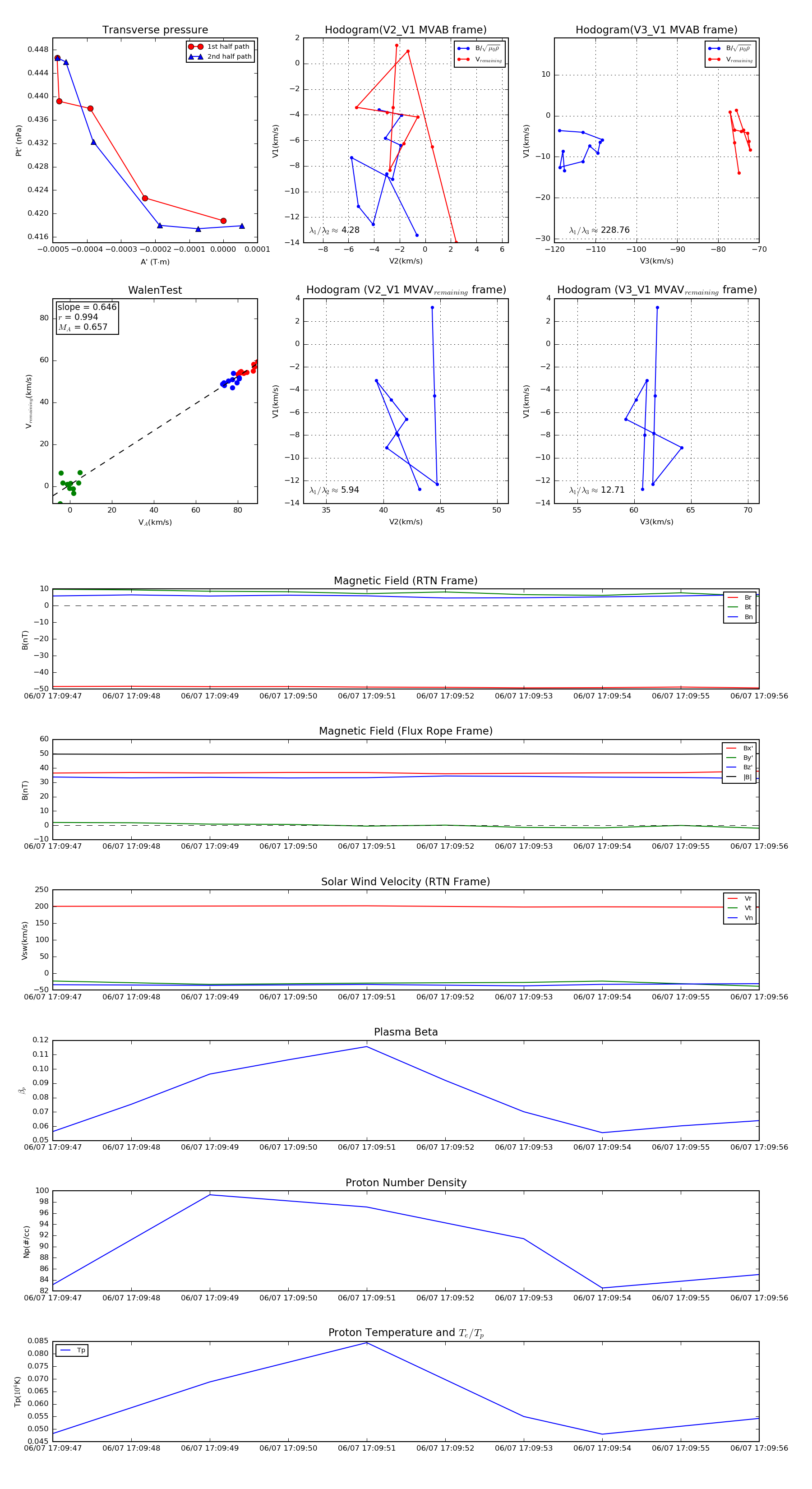Click the Bx' legend entry

(x=739, y=749)
